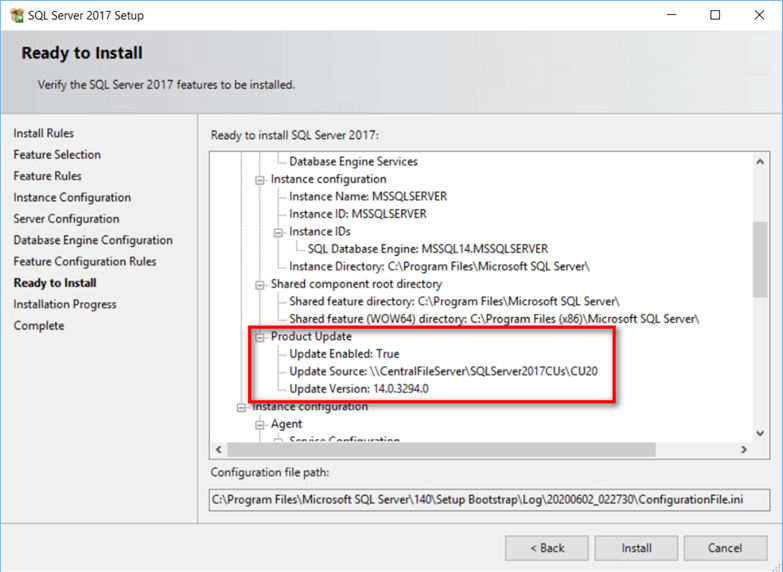The height and width of the screenshot is (572, 783).
Task: Select Update Version: 14.0.3294.0 row
Action: pyautogui.click(x=359, y=389)
